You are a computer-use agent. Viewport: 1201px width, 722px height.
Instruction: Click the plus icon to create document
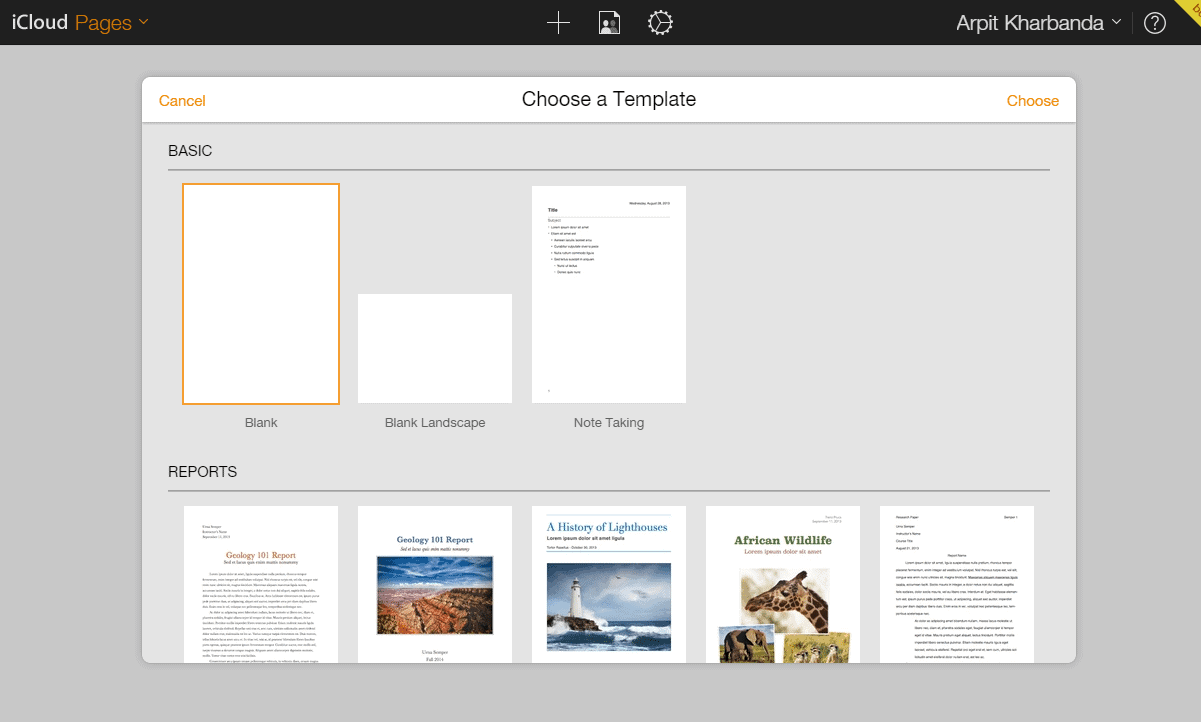(x=558, y=23)
